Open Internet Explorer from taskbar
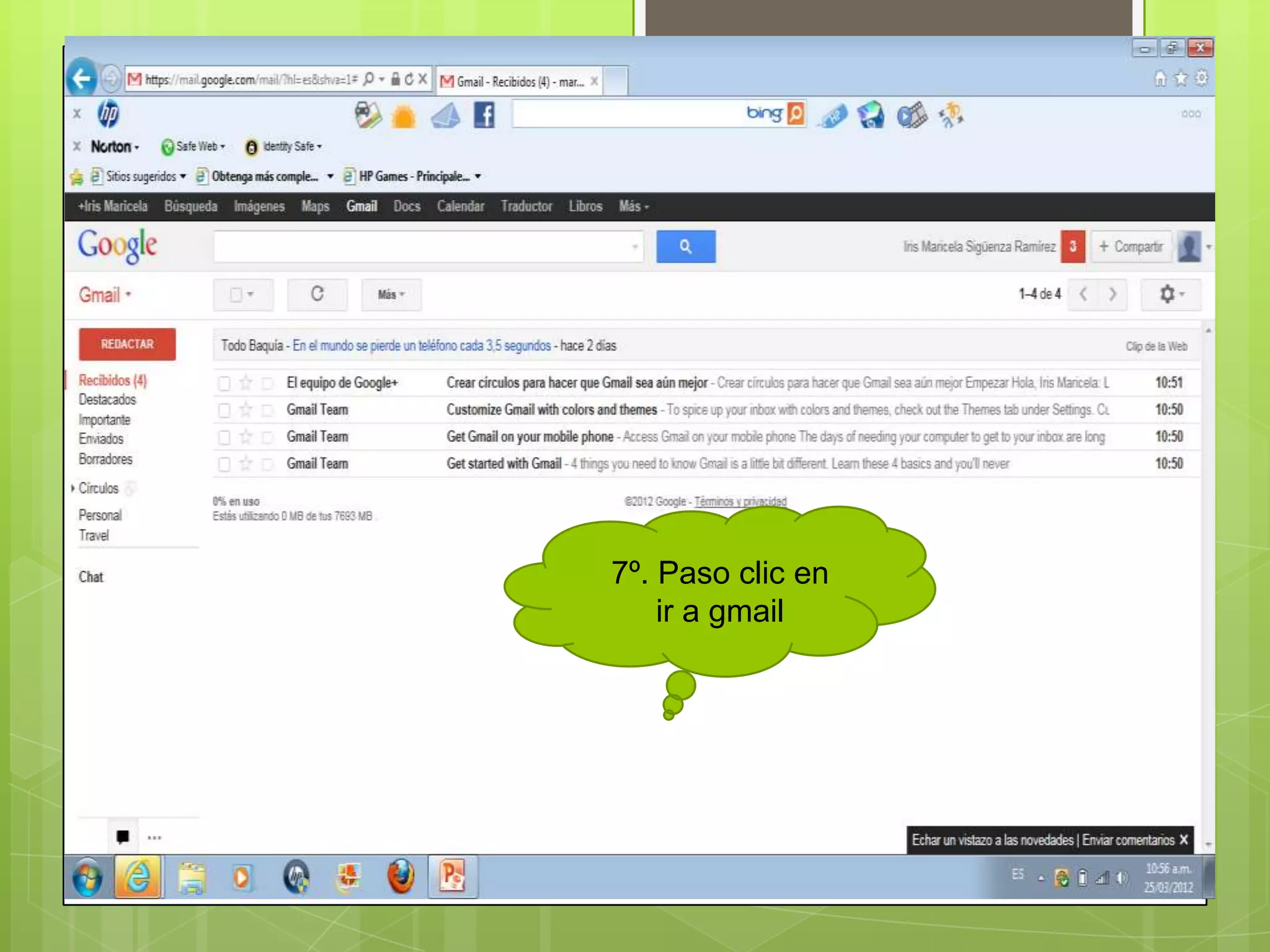Screen dimensions: 1270x952 point(138,877)
